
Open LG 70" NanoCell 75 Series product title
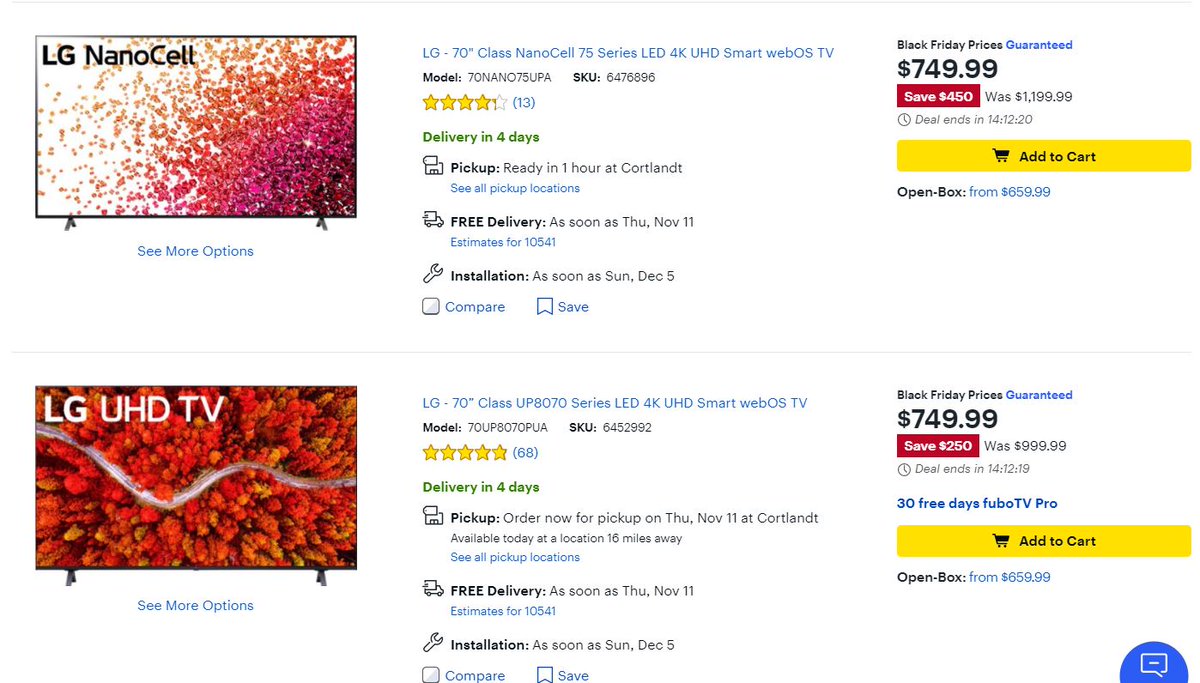click(628, 53)
